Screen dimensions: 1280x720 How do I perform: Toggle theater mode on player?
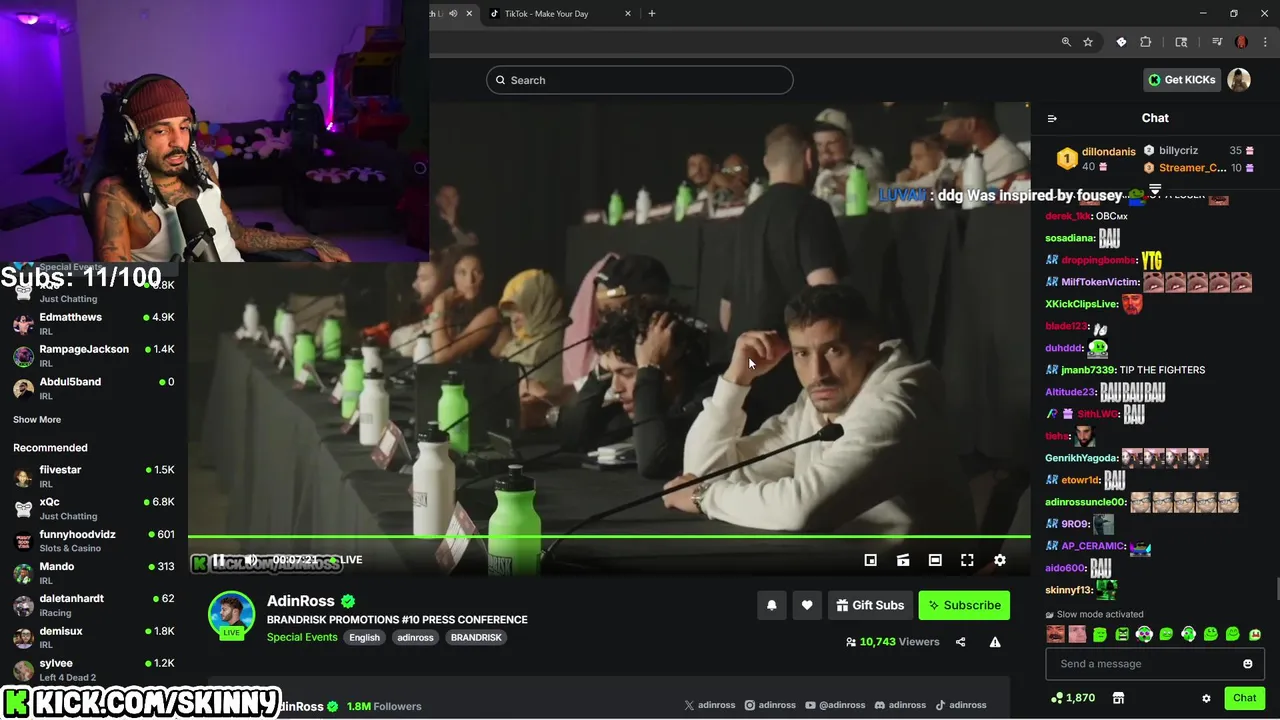coord(935,560)
